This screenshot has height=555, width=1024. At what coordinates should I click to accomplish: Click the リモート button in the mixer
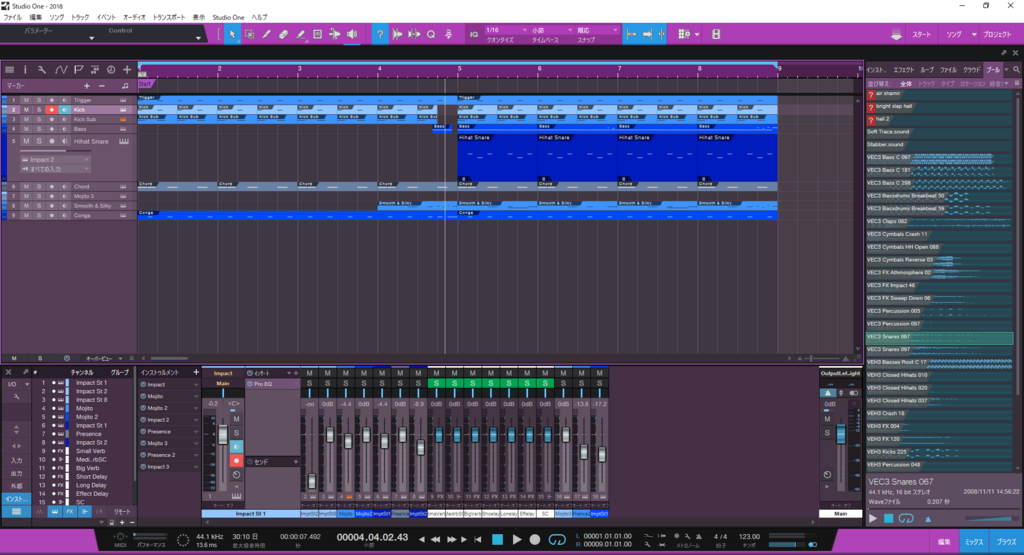coord(121,512)
